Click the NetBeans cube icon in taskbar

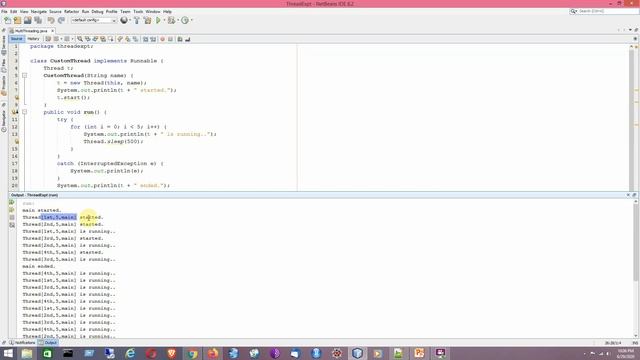357,353
